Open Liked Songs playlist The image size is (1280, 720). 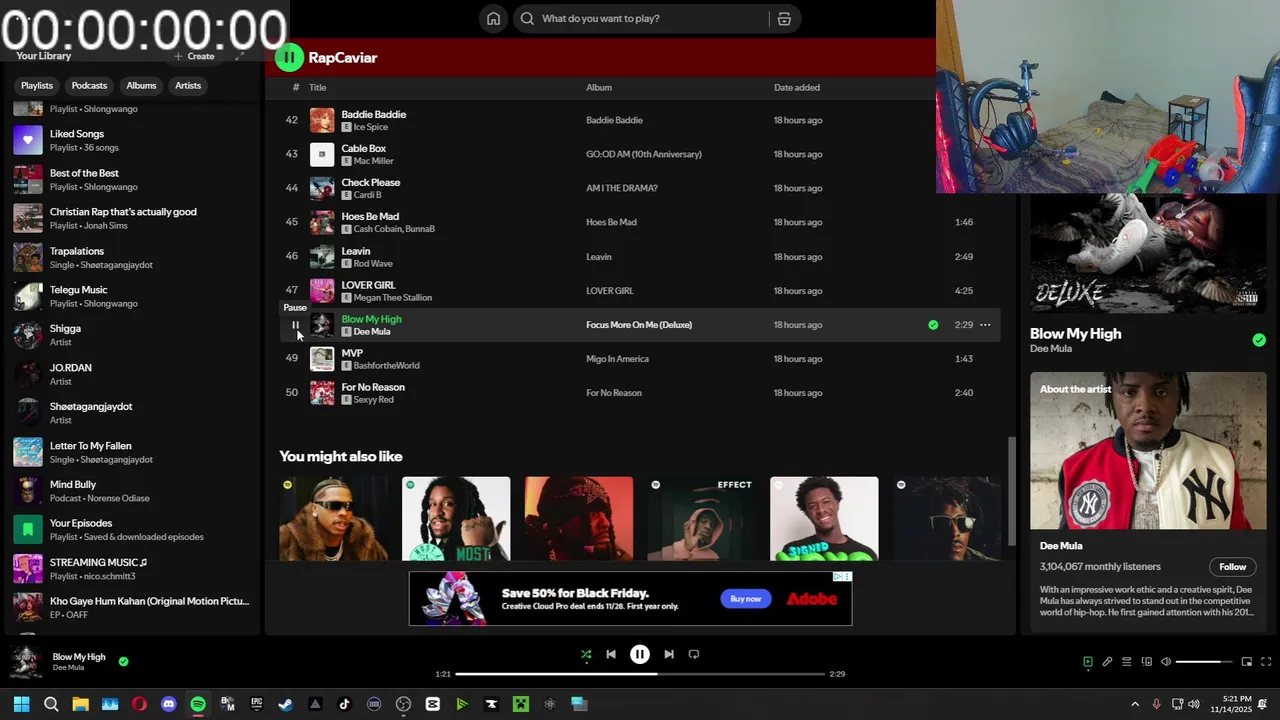[x=132, y=140]
